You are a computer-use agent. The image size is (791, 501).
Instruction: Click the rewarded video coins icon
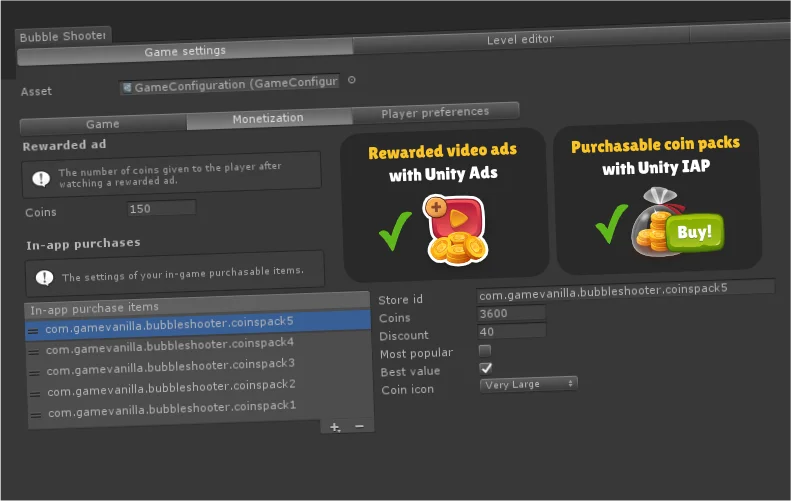click(456, 231)
